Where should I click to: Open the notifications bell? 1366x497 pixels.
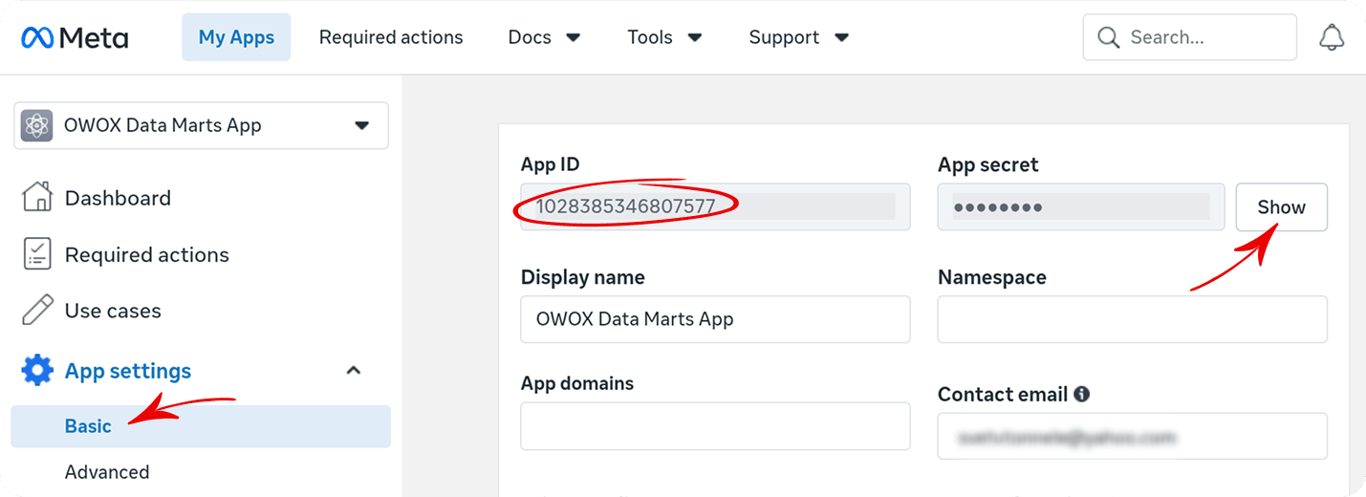click(x=1331, y=38)
